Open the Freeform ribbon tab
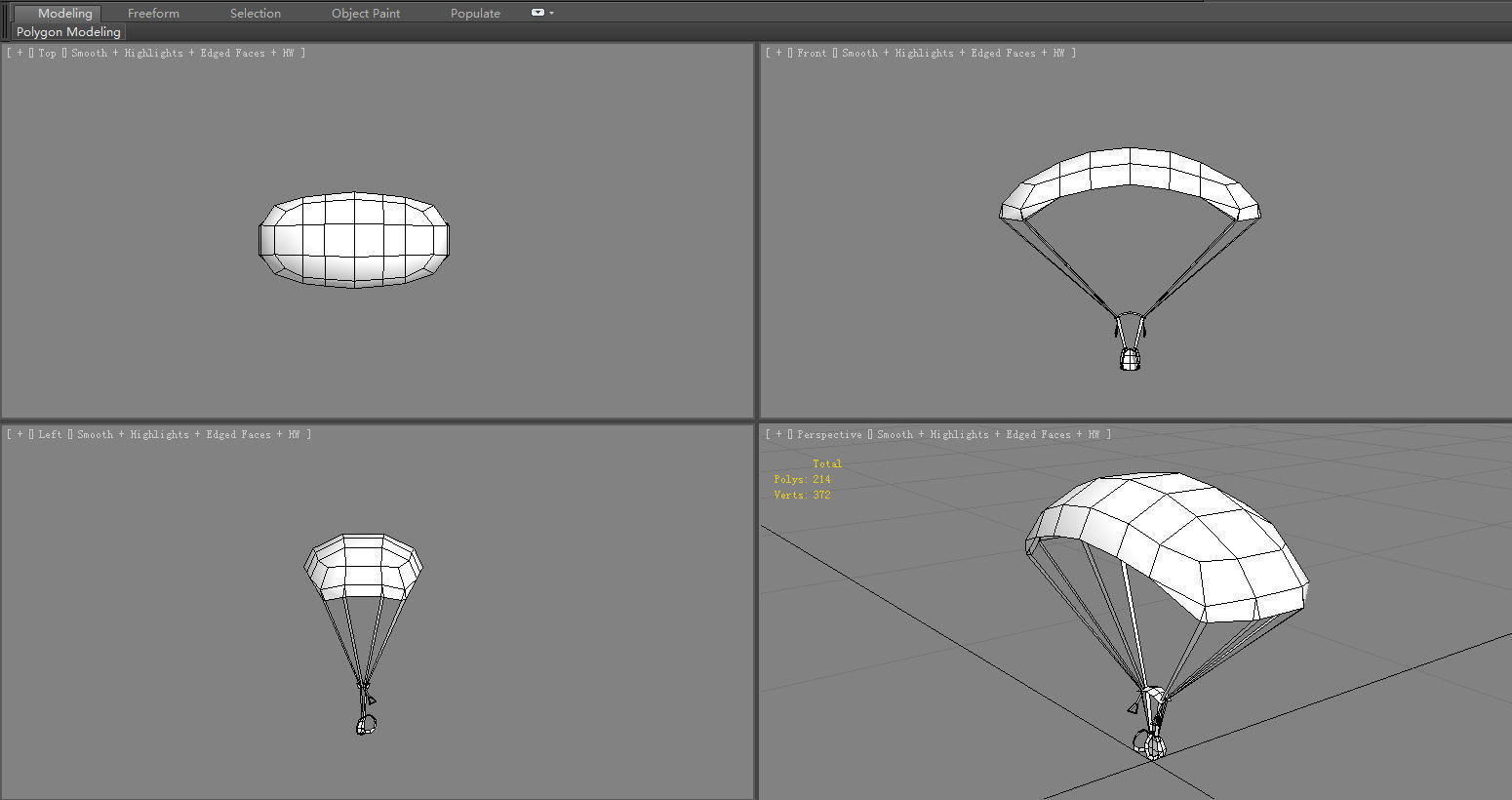 [153, 13]
